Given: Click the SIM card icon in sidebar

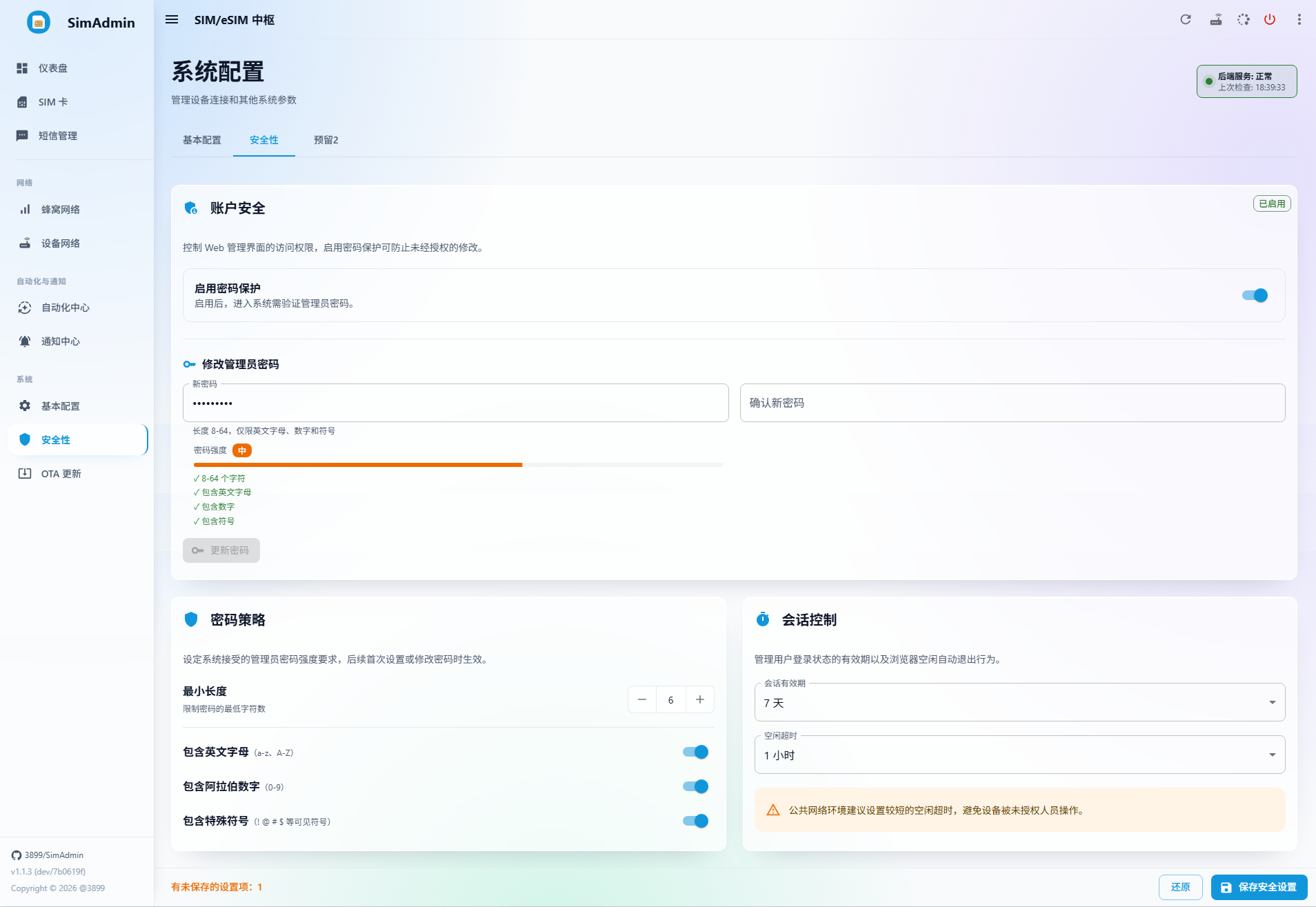Looking at the screenshot, I should pyautogui.click(x=22, y=102).
